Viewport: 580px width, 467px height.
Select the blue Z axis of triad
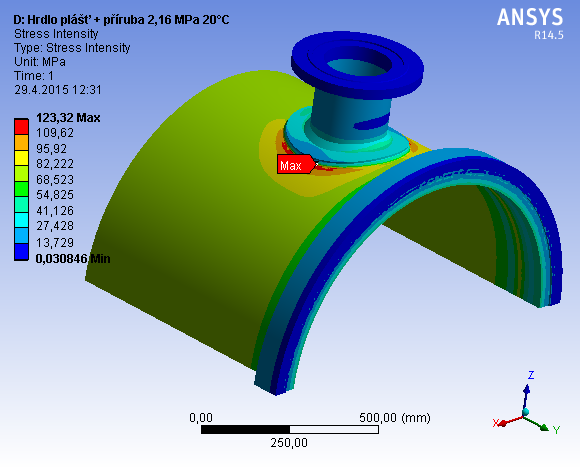click(x=527, y=396)
